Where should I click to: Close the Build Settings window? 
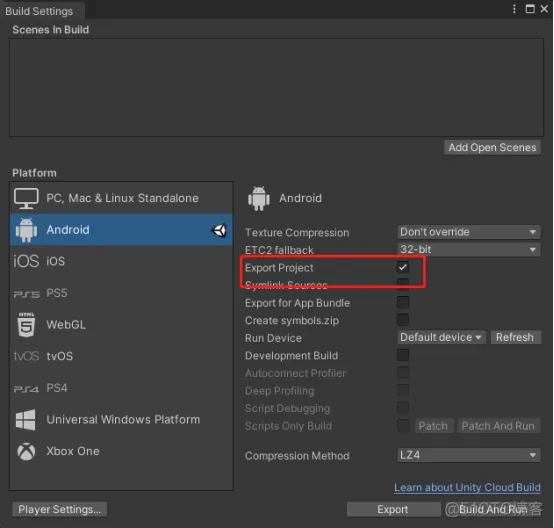click(x=544, y=9)
